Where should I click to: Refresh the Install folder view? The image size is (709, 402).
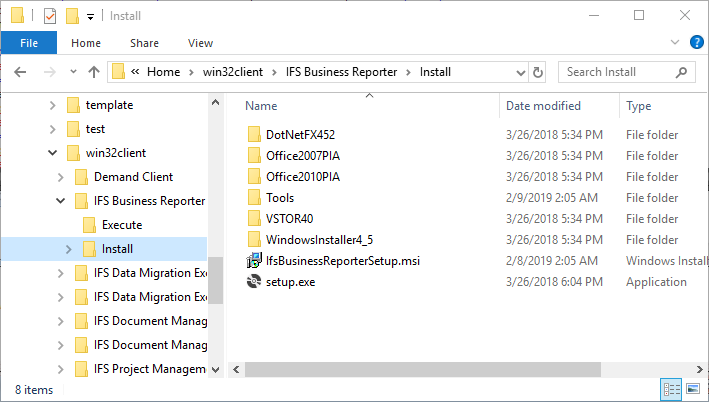(538, 72)
